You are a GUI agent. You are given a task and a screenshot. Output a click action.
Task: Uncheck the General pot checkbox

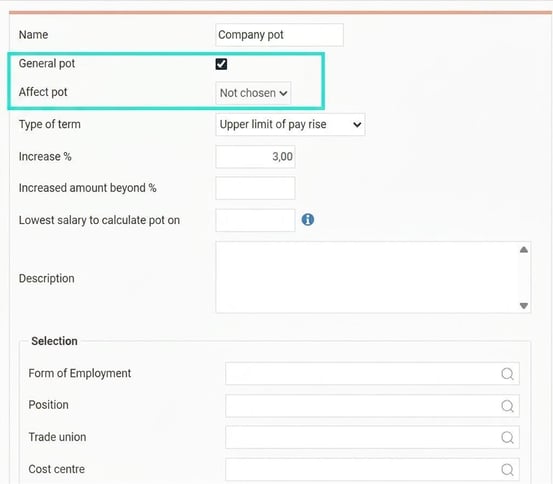point(221,64)
